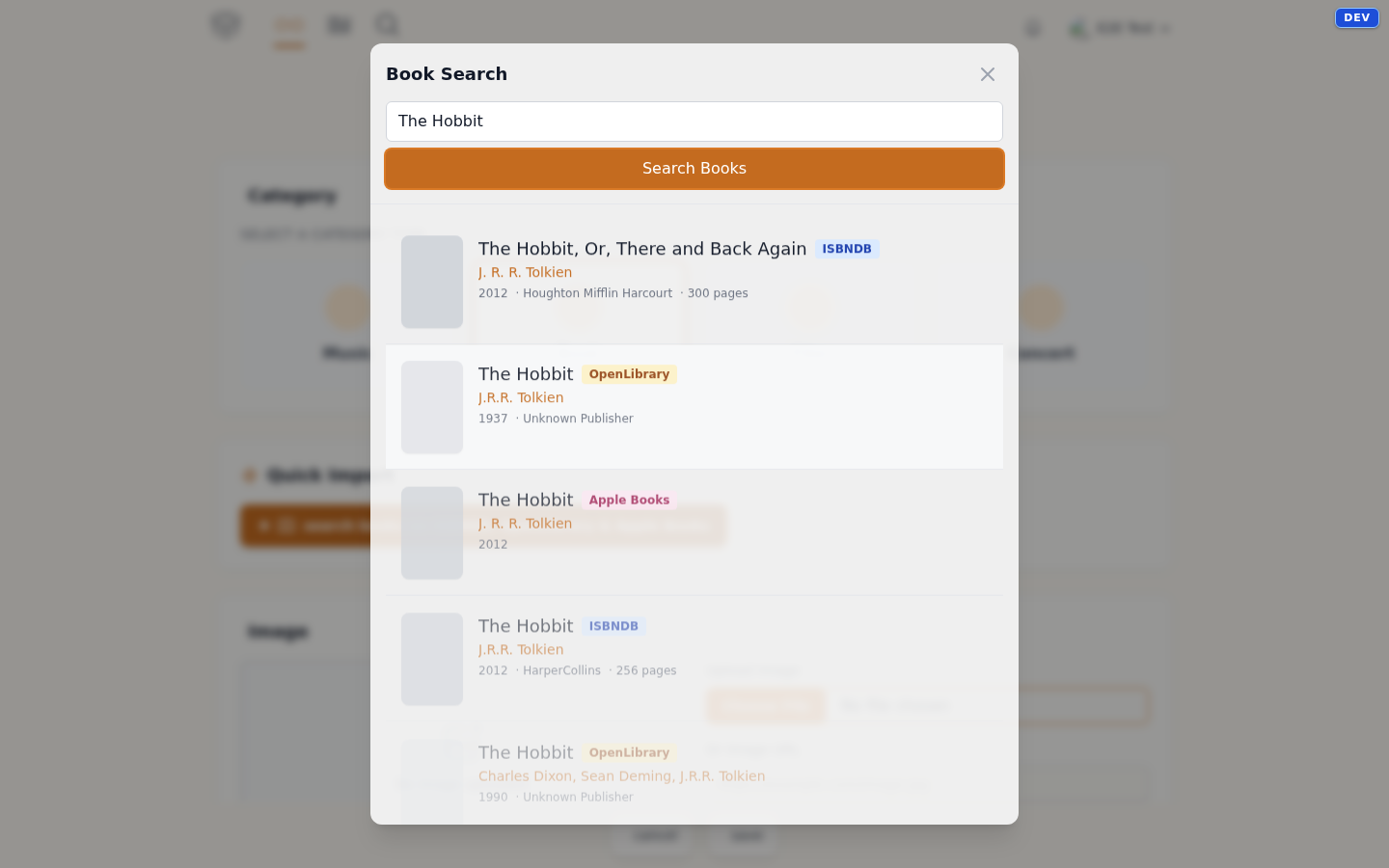
Task: Click "256 pages" text
Action: coord(646,670)
